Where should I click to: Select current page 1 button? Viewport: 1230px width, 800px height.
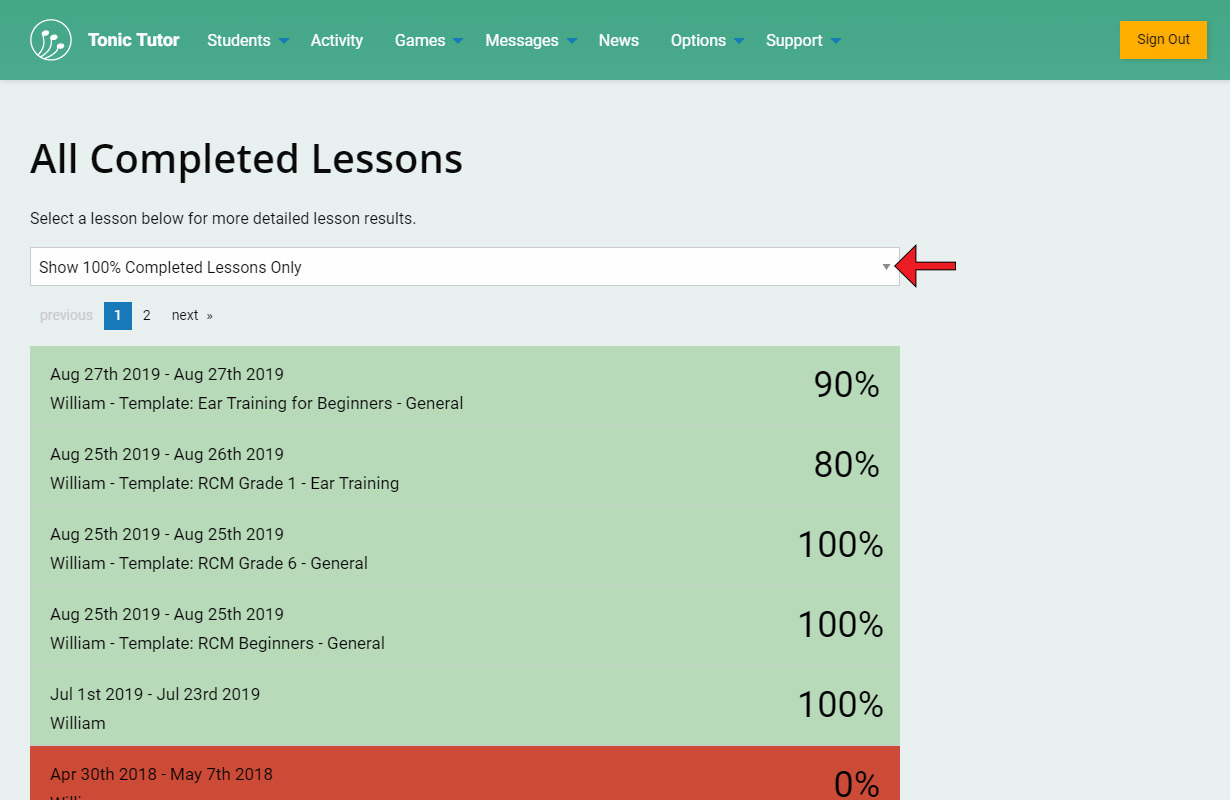(117, 315)
